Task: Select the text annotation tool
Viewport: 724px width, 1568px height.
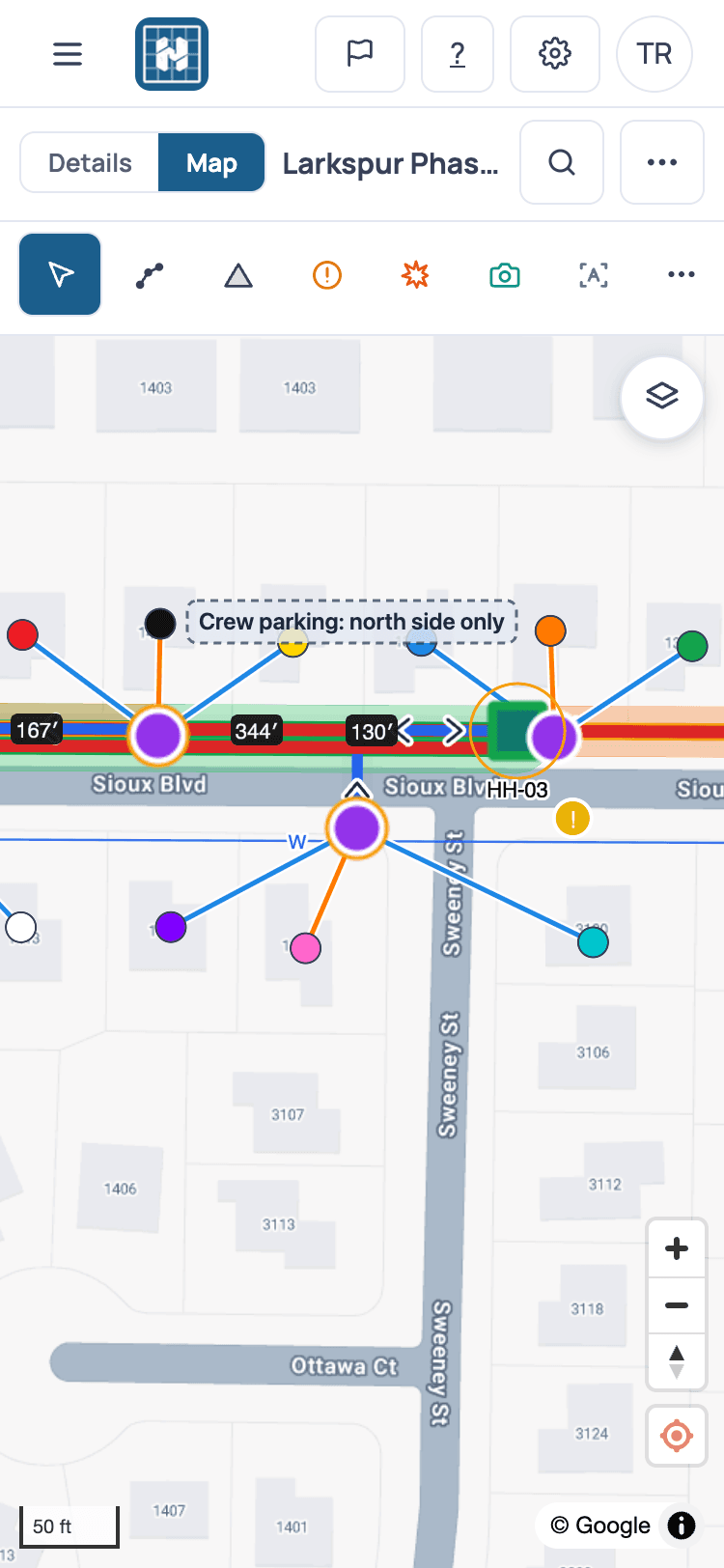Action: 593,276
